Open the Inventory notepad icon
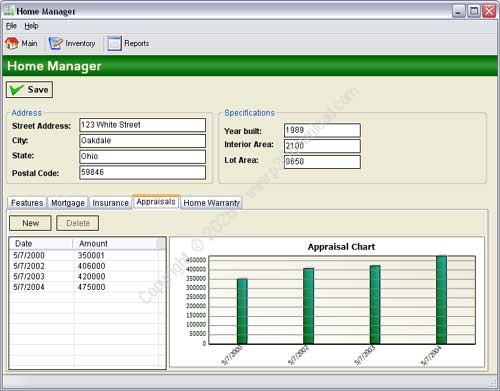Viewport: 500px width, 391px height. [x=55, y=44]
